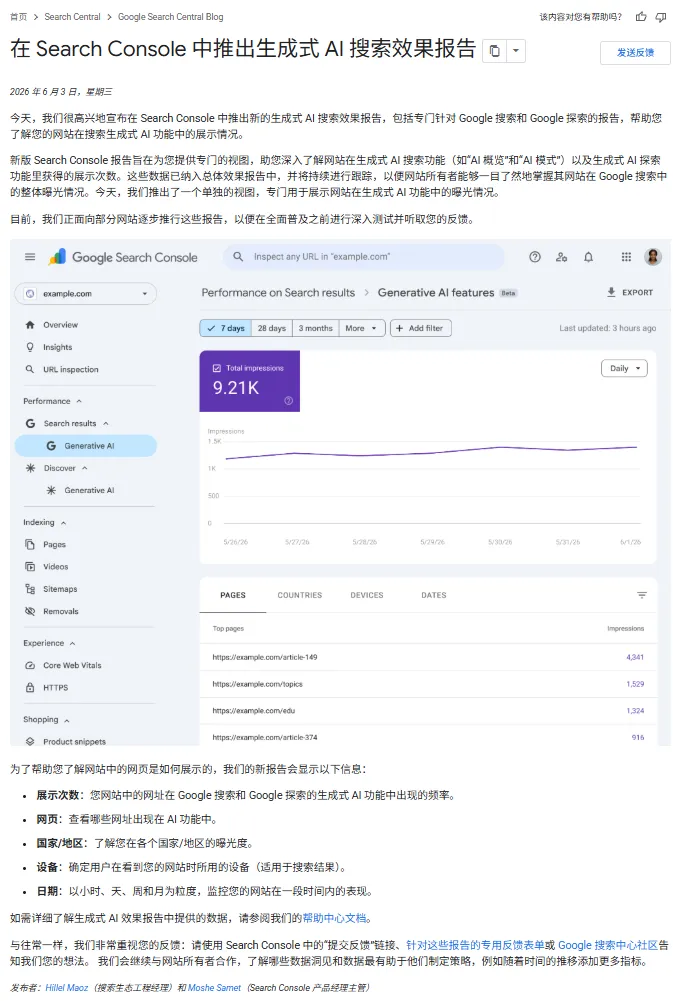Click the search magnifier icon in inspect bar
This screenshot has height=1001, width=673.
pos(238,257)
